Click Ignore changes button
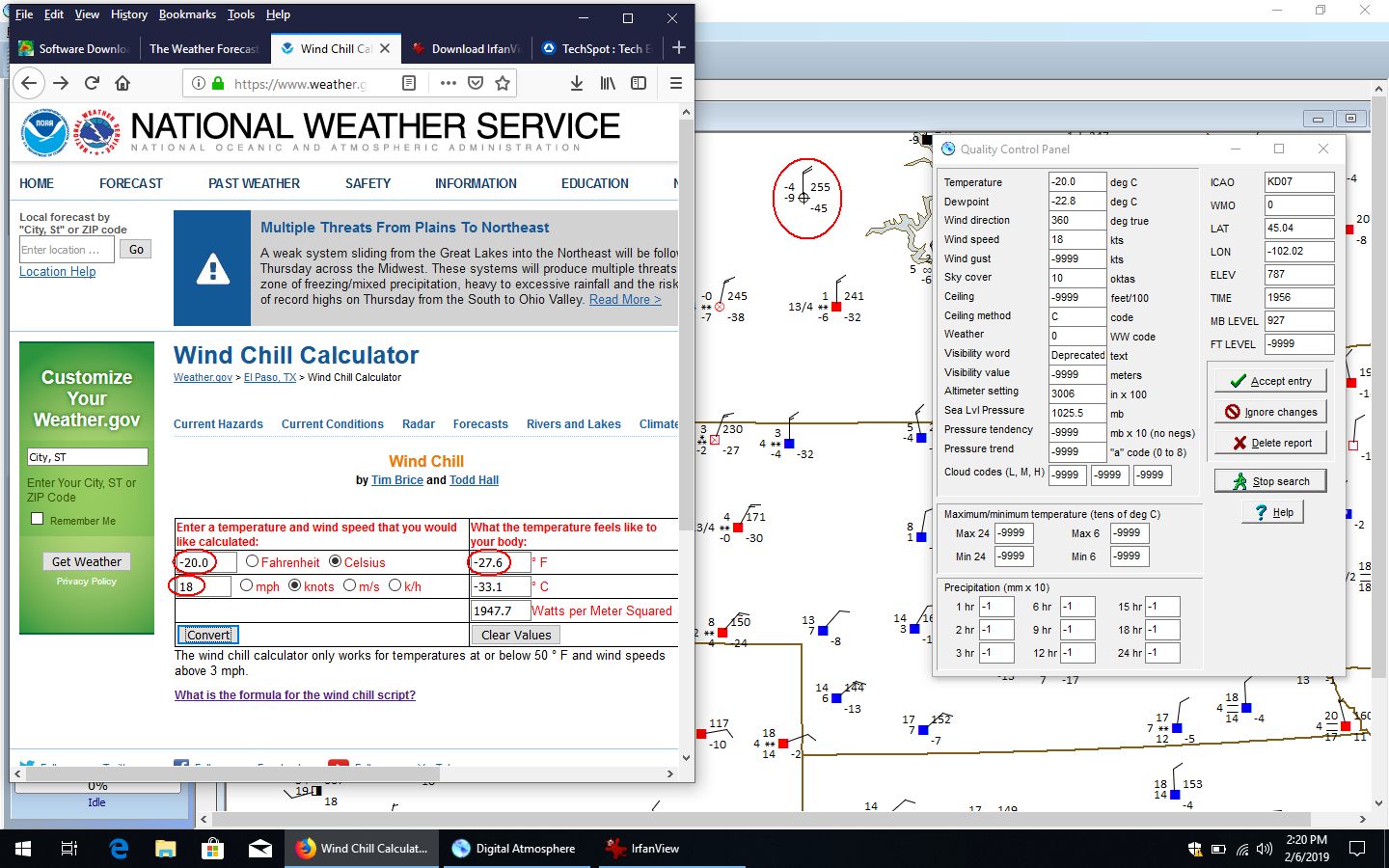Viewport: 1389px width, 868px height. click(1270, 412)
